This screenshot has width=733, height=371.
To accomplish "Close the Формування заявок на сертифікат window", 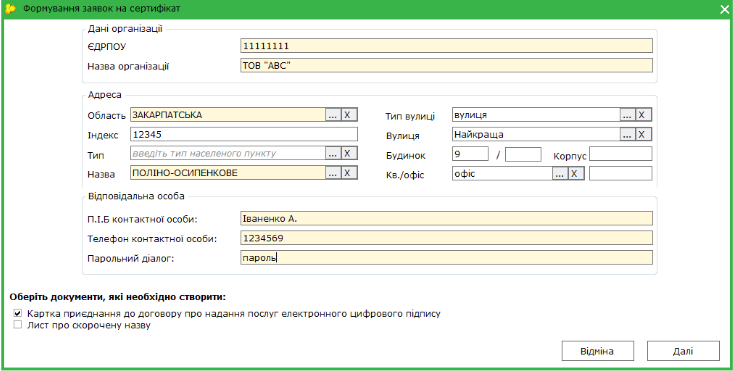I will click(x=724, y=8).
